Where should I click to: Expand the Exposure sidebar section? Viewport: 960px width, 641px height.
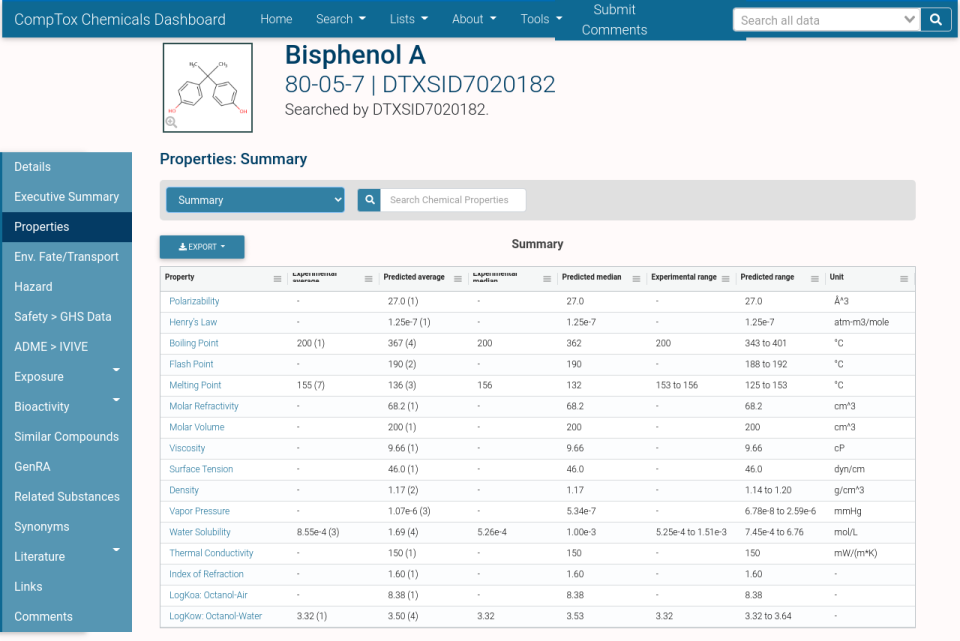point(116,371)
